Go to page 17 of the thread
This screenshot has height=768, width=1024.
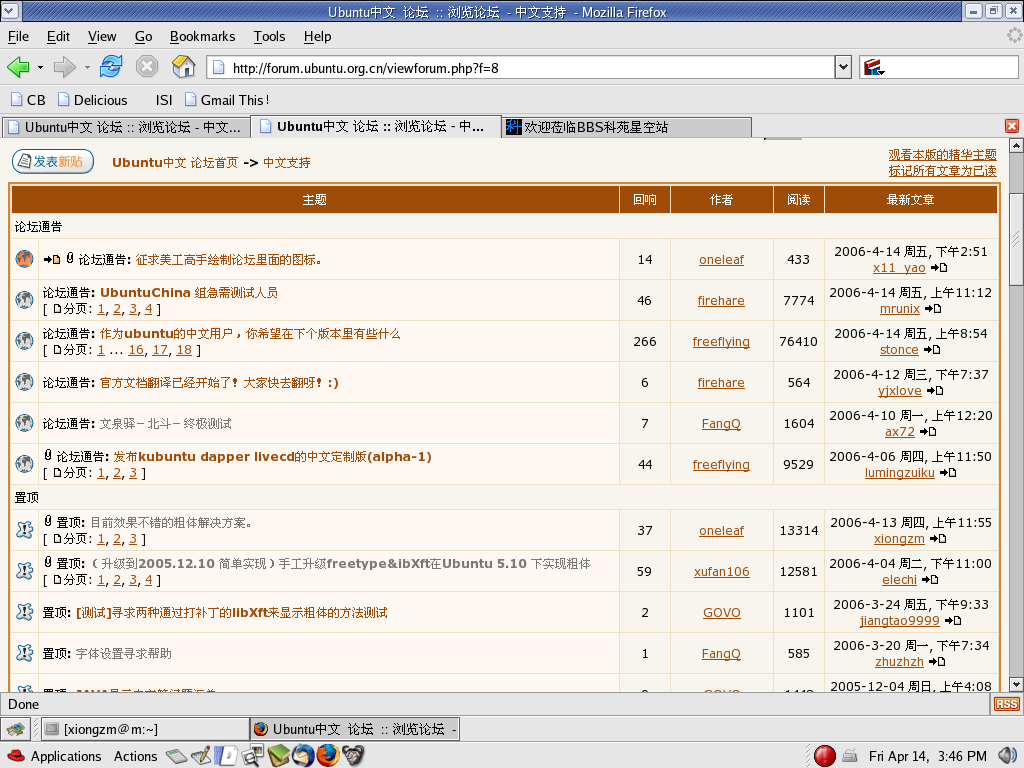click(160, 350)
